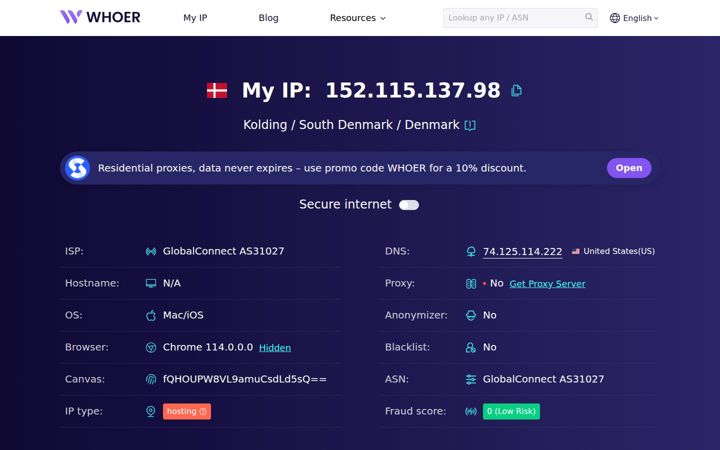Click the Anonymizer No value
Viewport: 720px width, 450px height.
pos(489,315)
